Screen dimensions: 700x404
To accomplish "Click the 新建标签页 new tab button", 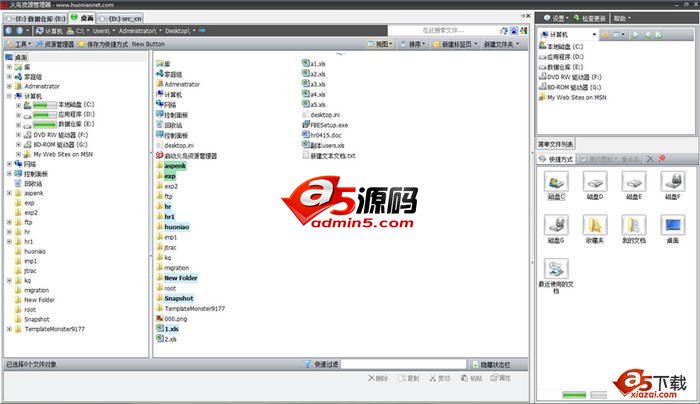I will click(x=455, y=44).
